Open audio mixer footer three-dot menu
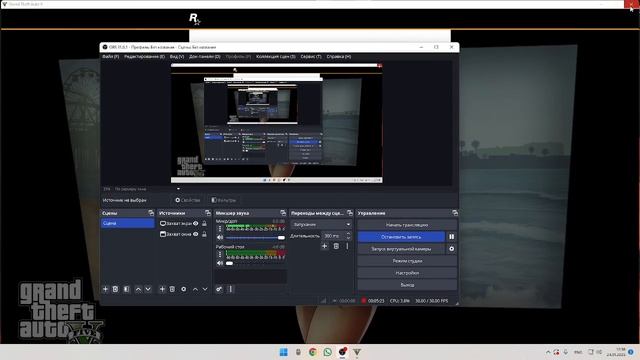Viewport: 640px width, 360px height. [230, 289]
